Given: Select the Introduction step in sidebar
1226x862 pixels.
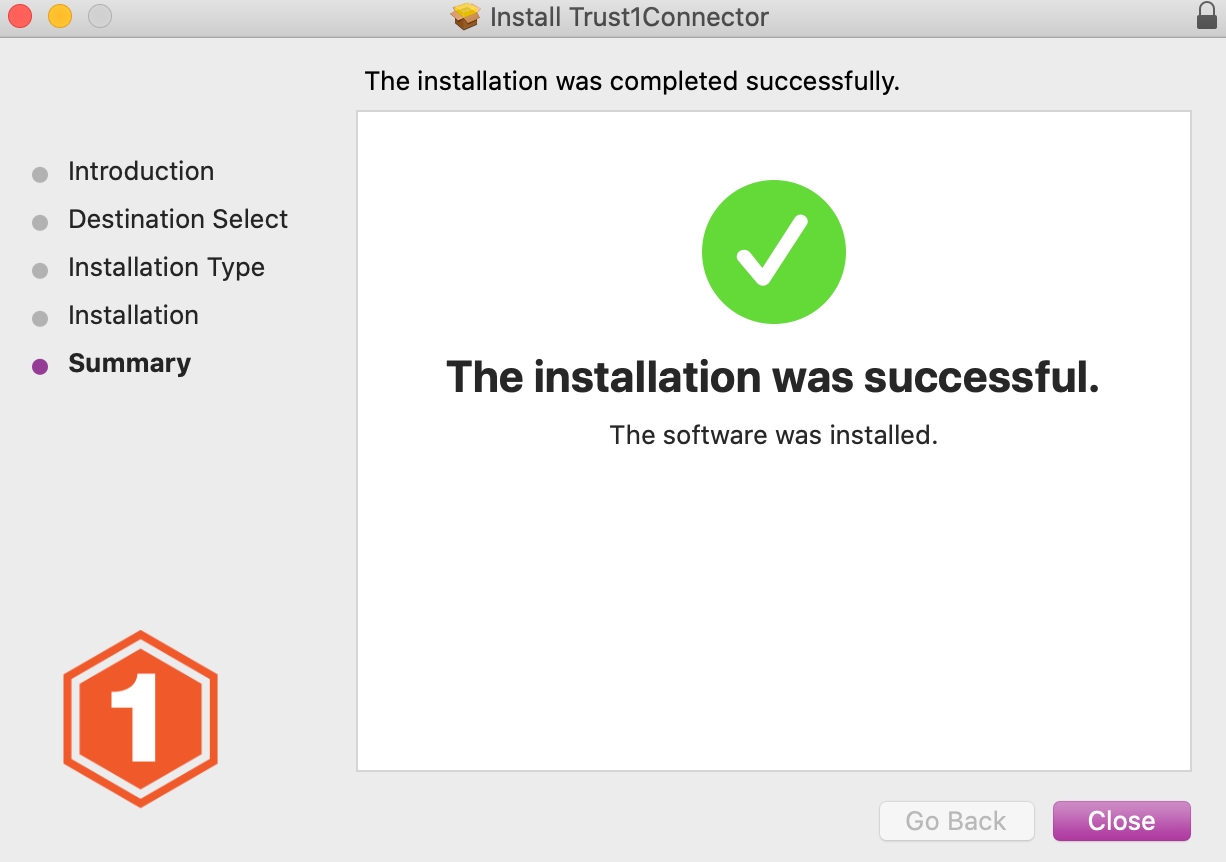Looking at the screenshot, I should (141, 171).
